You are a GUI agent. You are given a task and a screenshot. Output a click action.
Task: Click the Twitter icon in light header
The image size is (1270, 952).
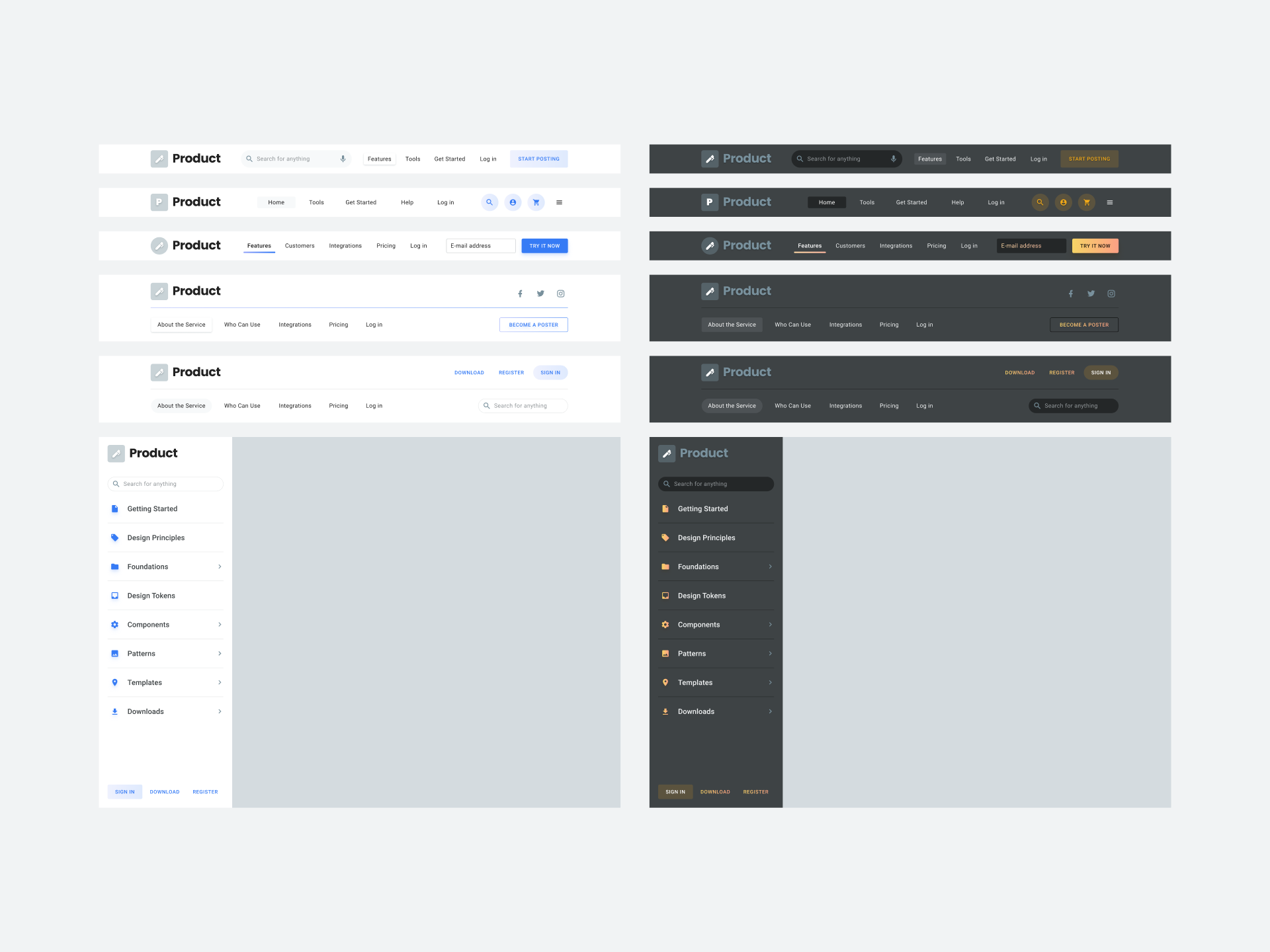[540, 294]
